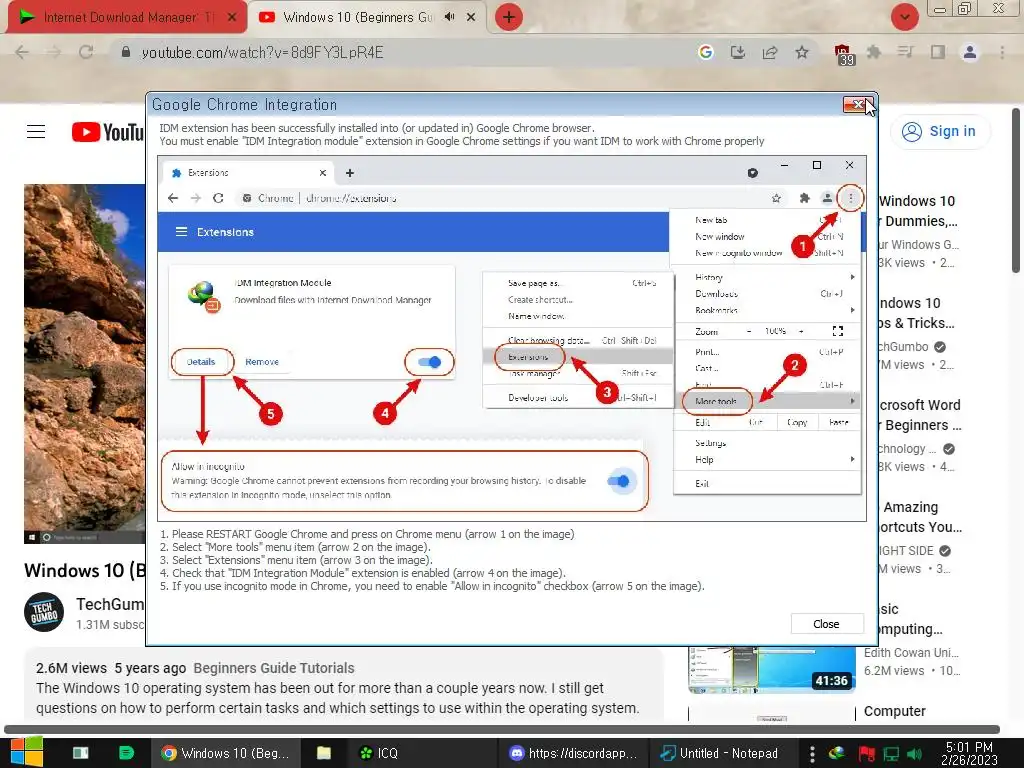Mute the Windows 10 tab audio

pos(449,17)
